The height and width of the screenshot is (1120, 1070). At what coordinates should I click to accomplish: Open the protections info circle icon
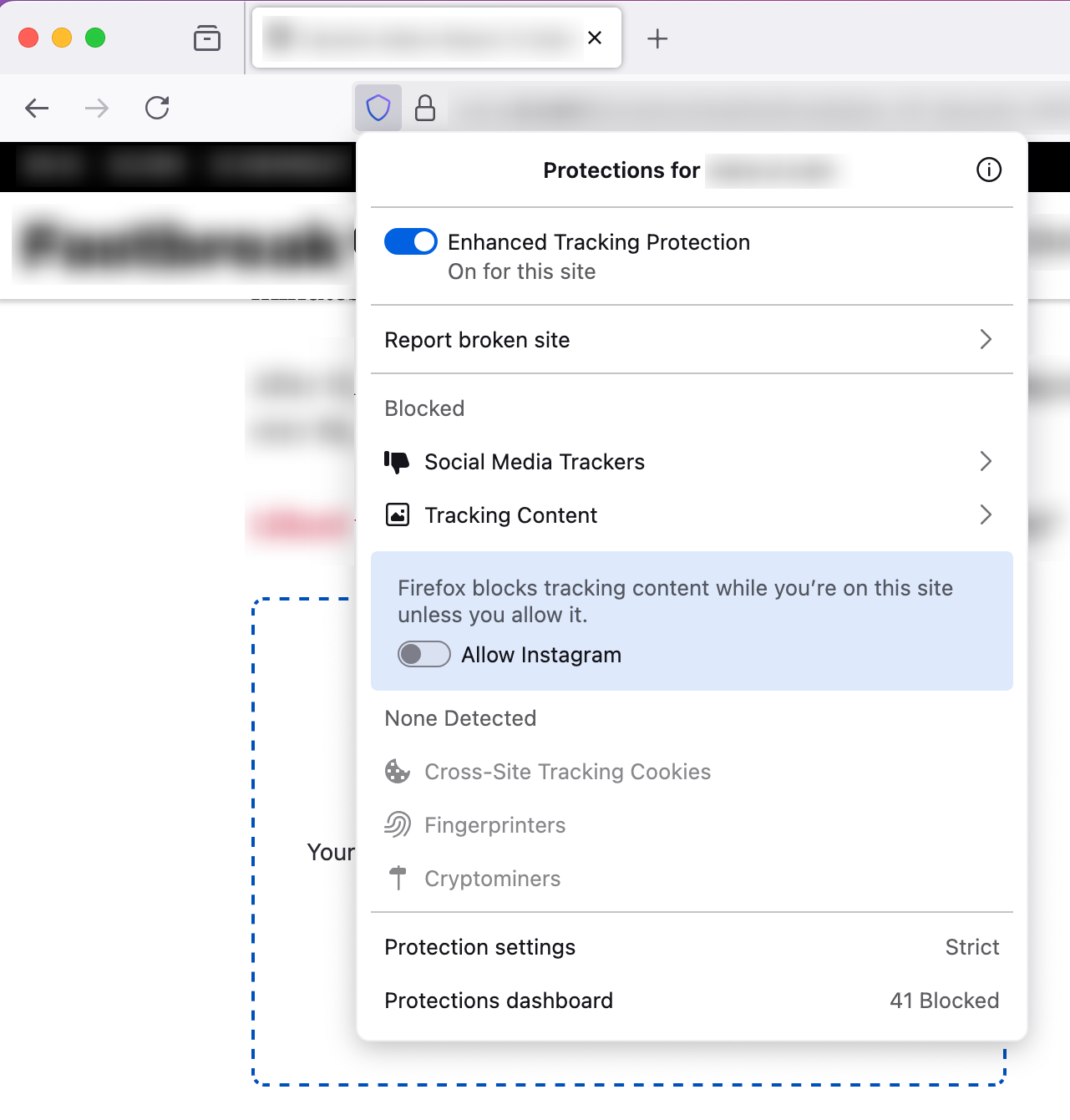[x=988, y=170]
